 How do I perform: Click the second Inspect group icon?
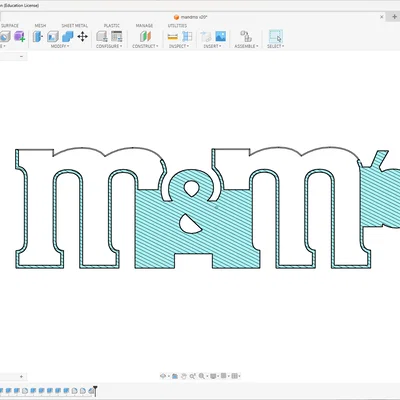point(187,36)
